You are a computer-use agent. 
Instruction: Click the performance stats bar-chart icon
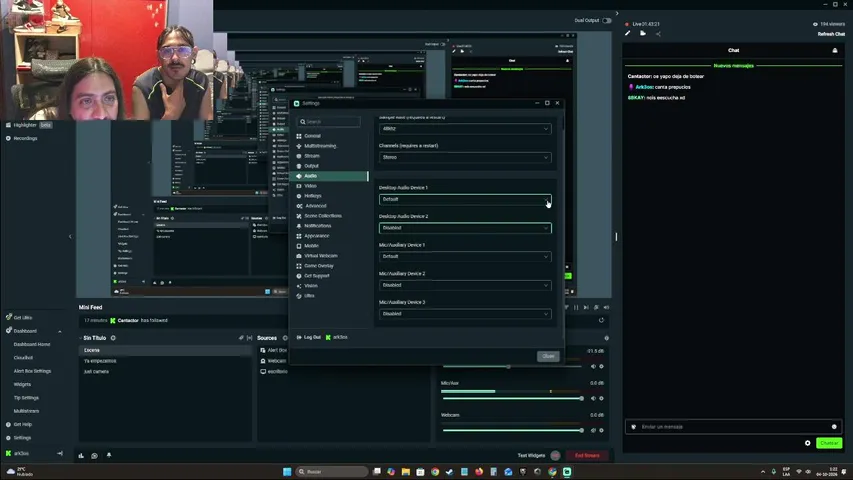coord(81,456)
